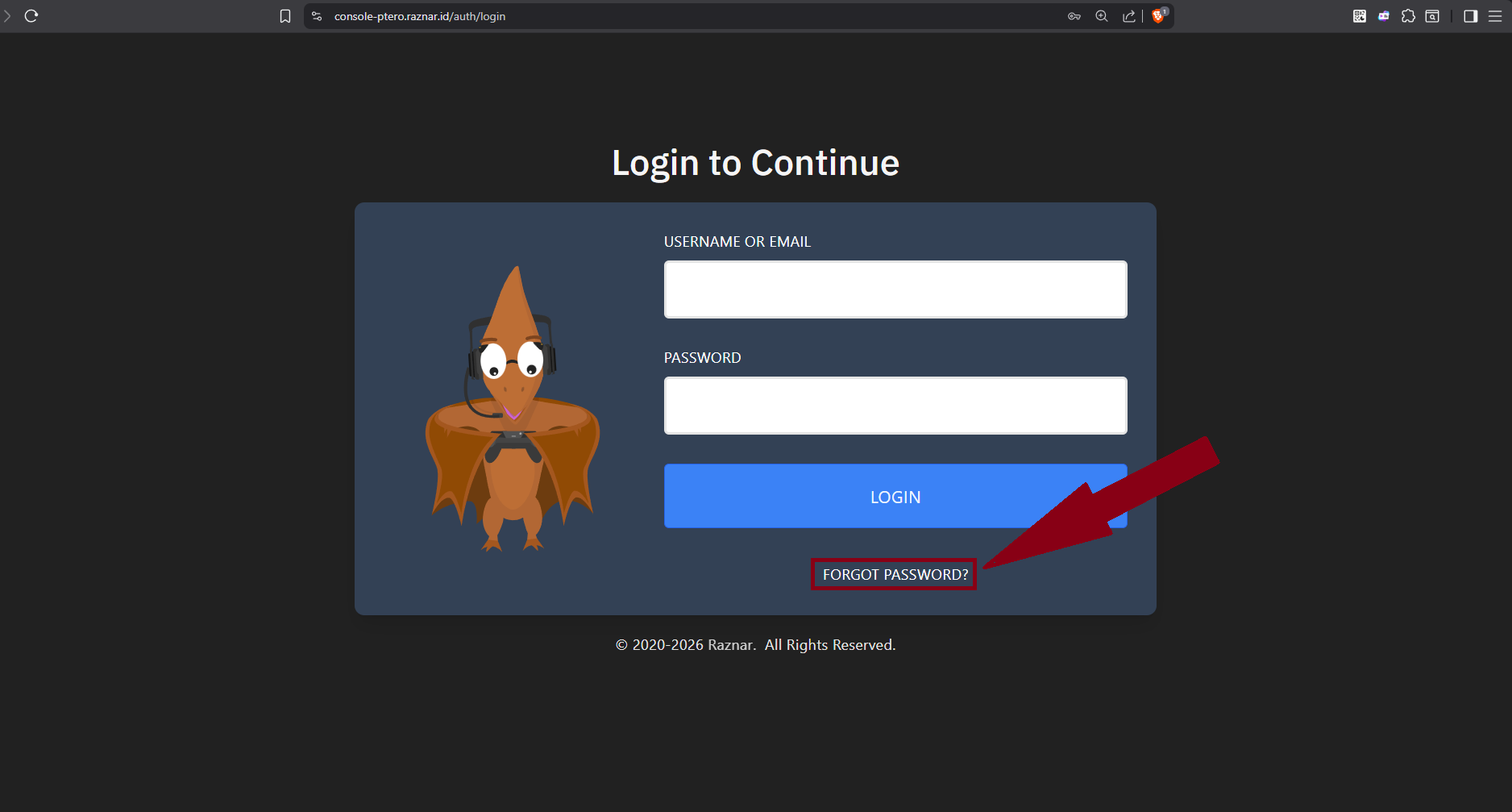Image resolution: width=1512 pixels, height=812 pixels.
Task: Click the address bar URL
Action: pyautogui.click(x=420, y=16)
